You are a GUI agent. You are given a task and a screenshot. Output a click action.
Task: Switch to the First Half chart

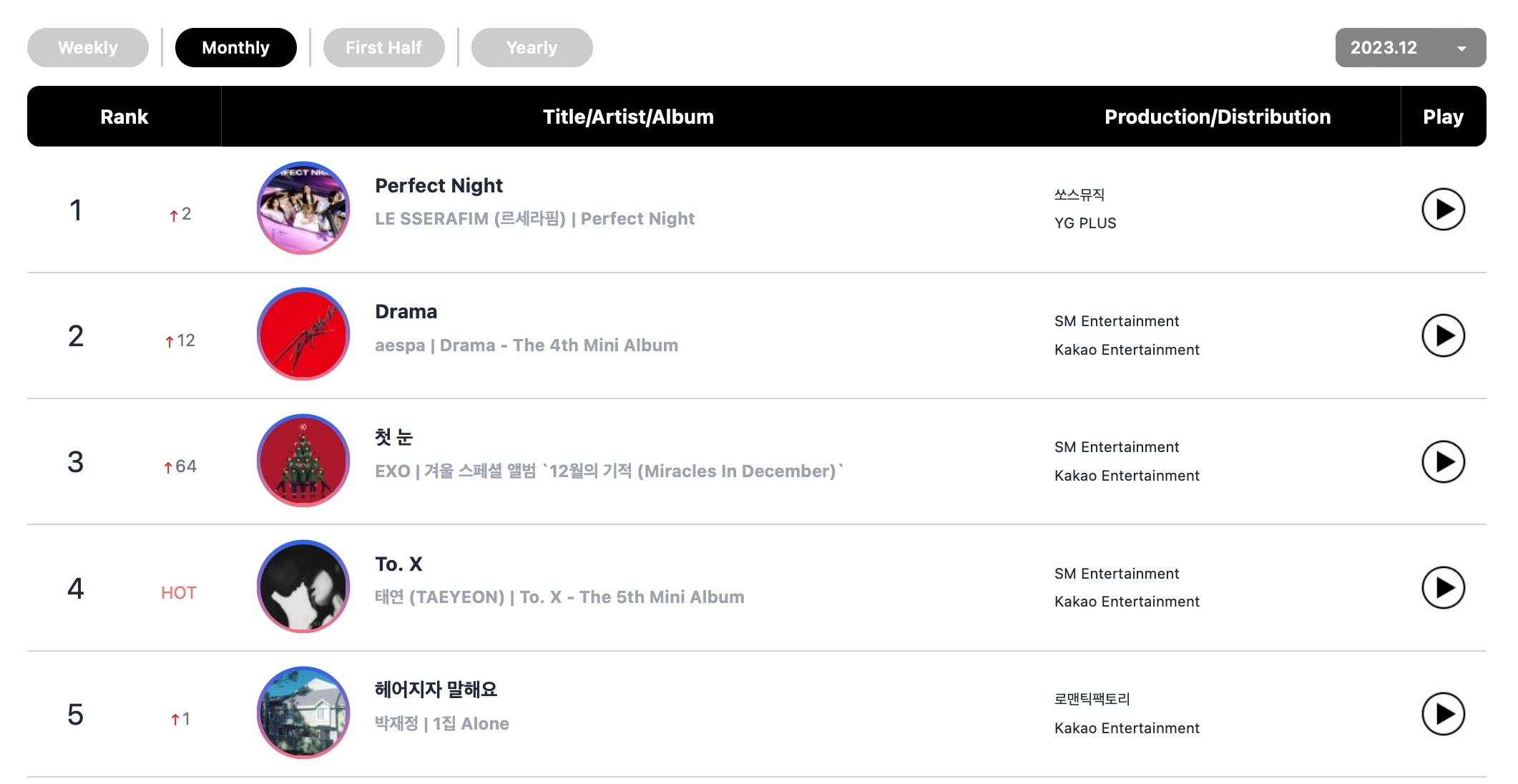click(x=383, y=48)
